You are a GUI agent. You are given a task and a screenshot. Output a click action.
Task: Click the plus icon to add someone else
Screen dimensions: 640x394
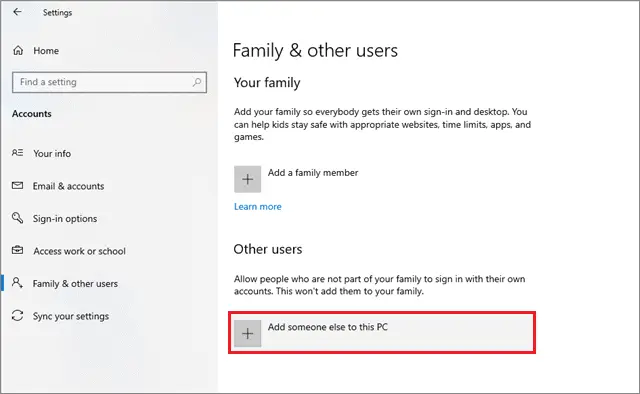[x=247, y=334]
